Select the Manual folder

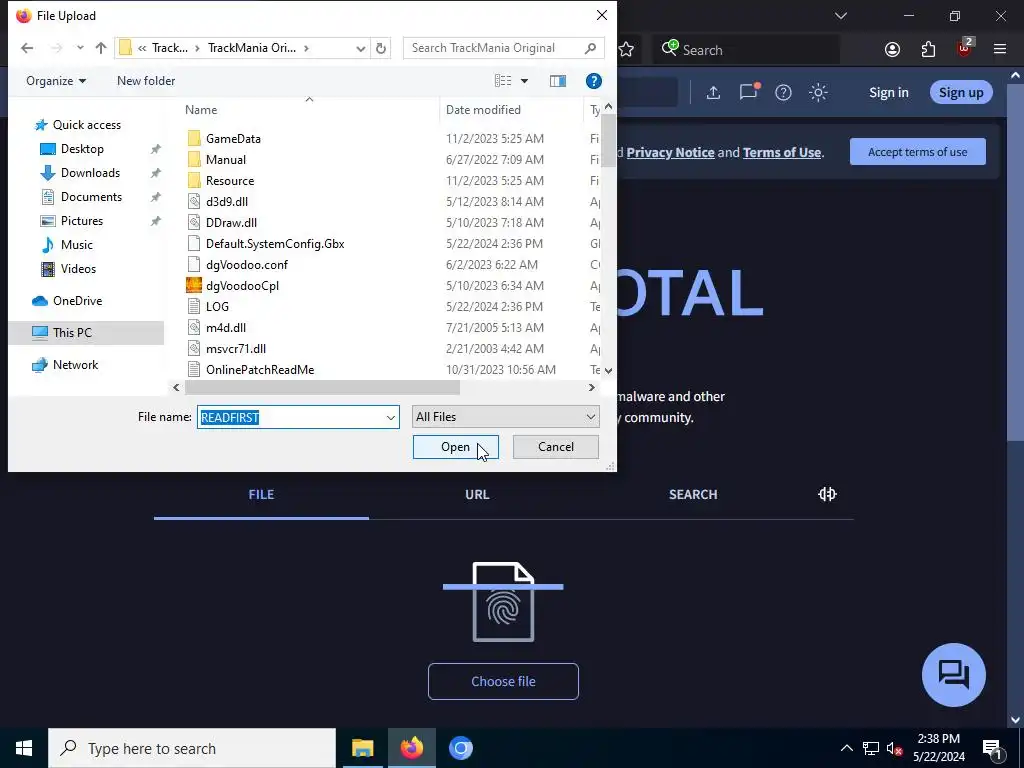pos(225,159)
